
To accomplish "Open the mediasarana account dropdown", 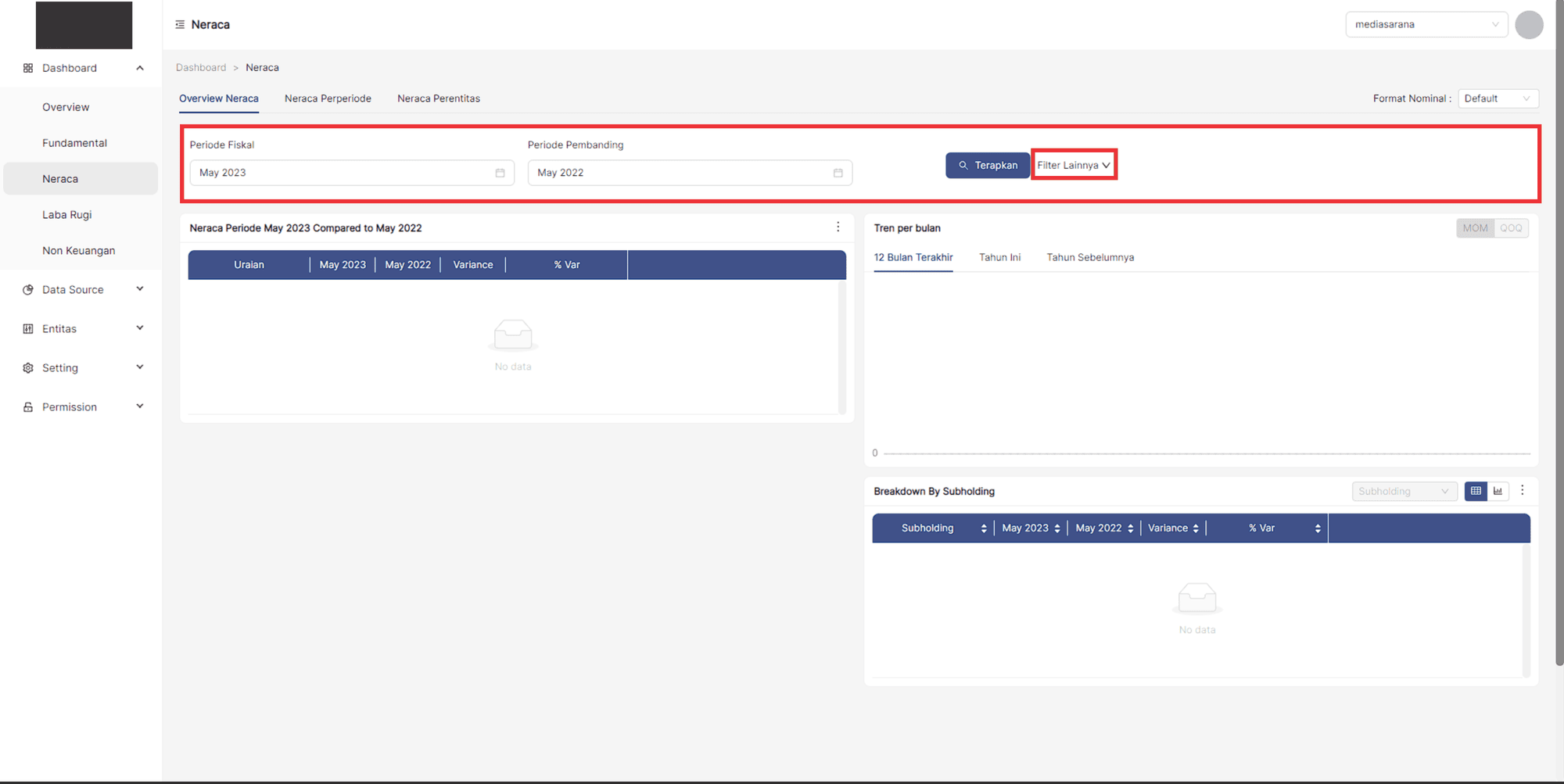I will coord(1426,25).
